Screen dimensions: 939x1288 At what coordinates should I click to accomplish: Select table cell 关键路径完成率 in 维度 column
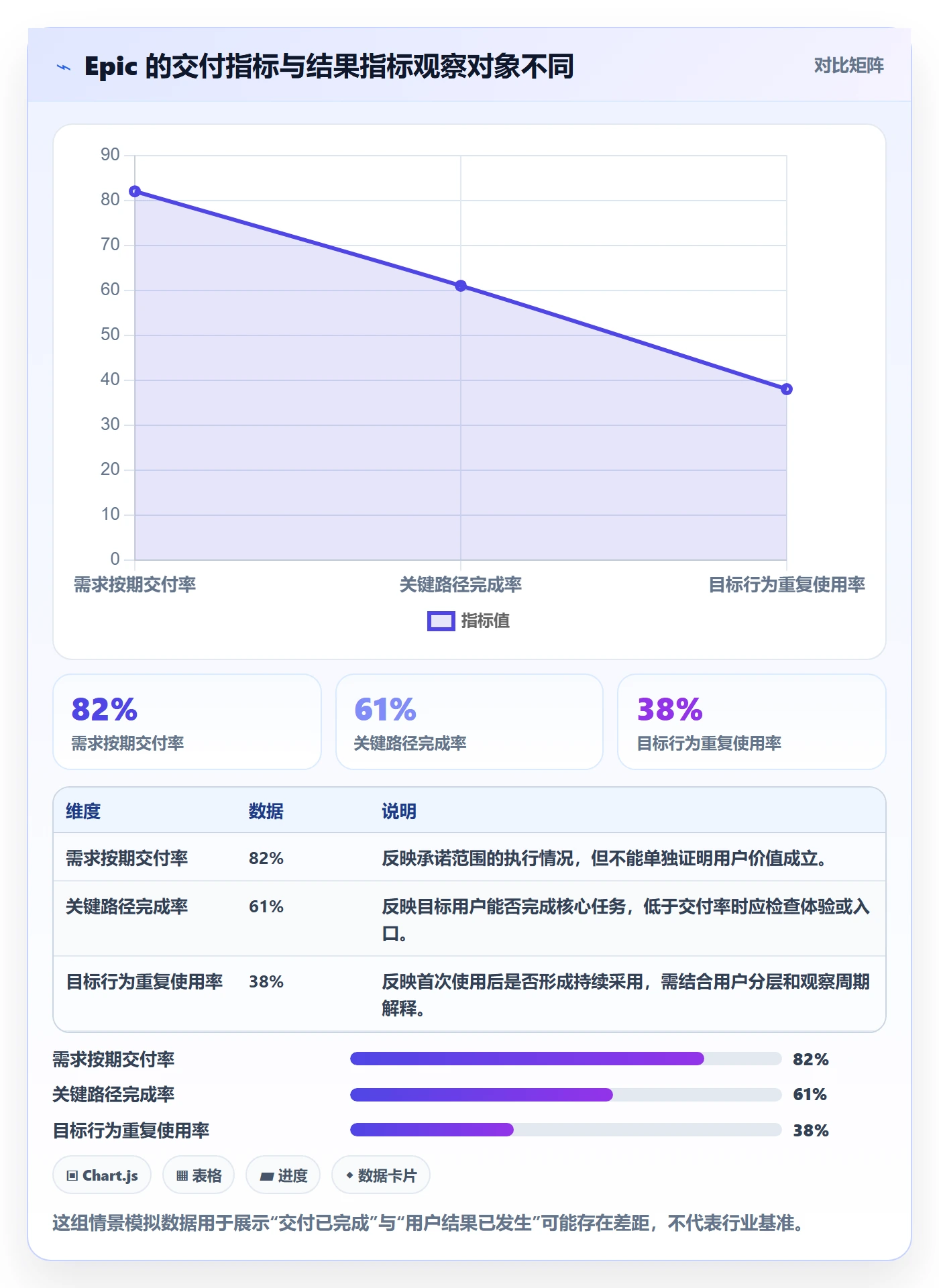click(127, 906)
